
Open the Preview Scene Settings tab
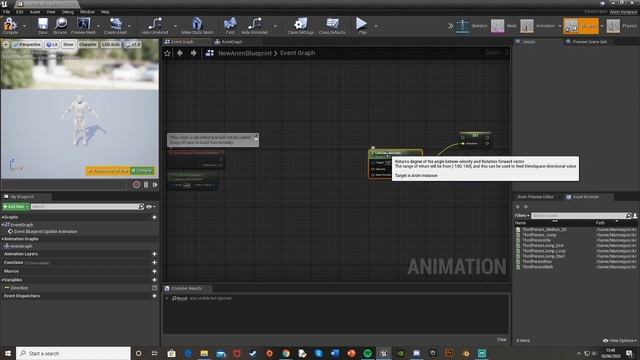click(x=590, y=42)
